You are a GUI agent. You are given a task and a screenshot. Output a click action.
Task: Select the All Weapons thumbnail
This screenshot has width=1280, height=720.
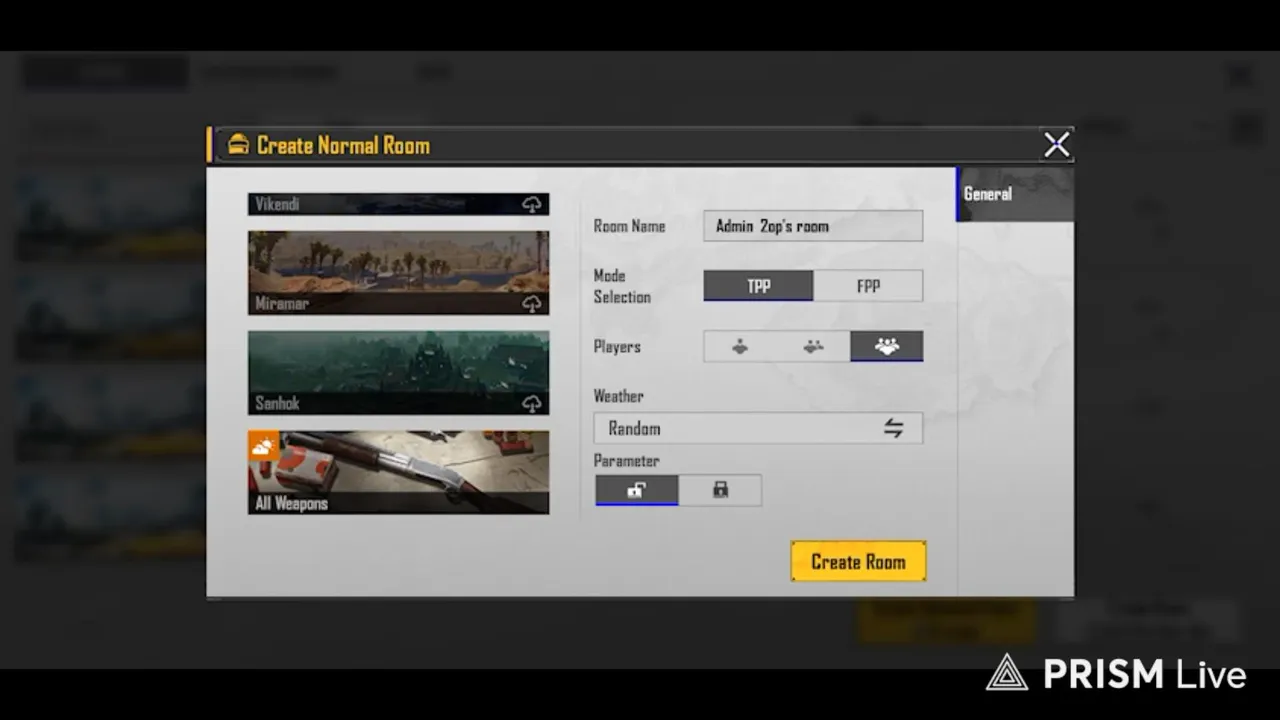point(399,472)
